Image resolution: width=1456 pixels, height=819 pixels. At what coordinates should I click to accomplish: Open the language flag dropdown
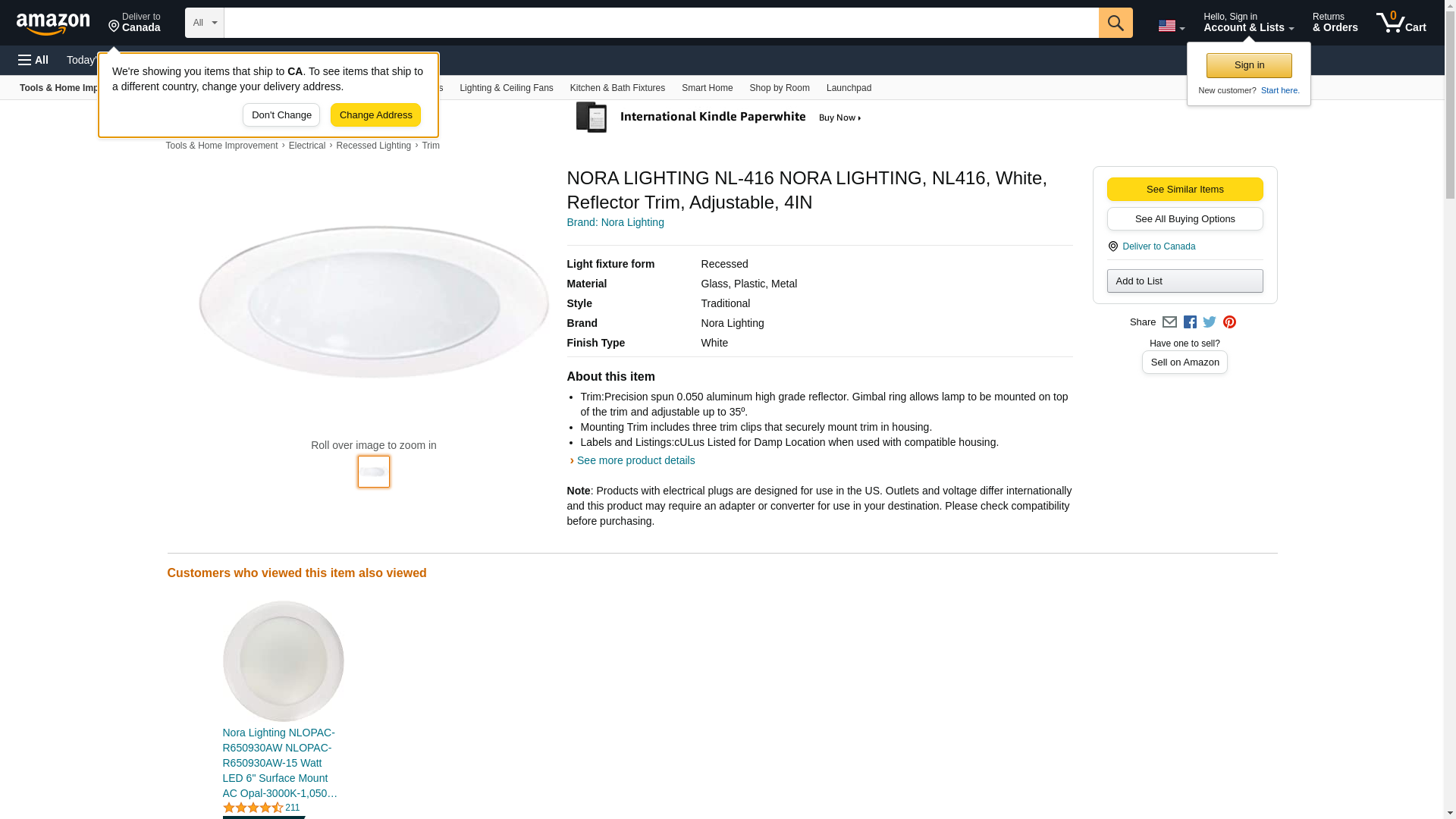point(1171,26)
